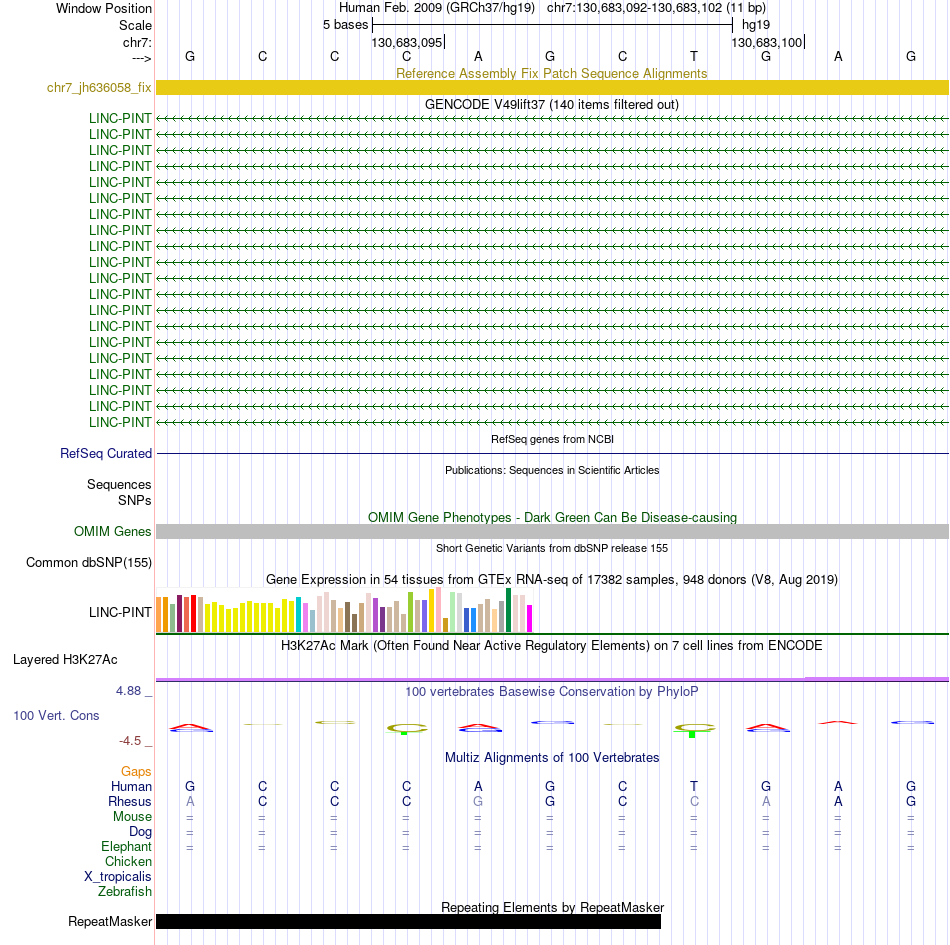Click the tall dark green GTEx expression bar

[x=508, y=610]
